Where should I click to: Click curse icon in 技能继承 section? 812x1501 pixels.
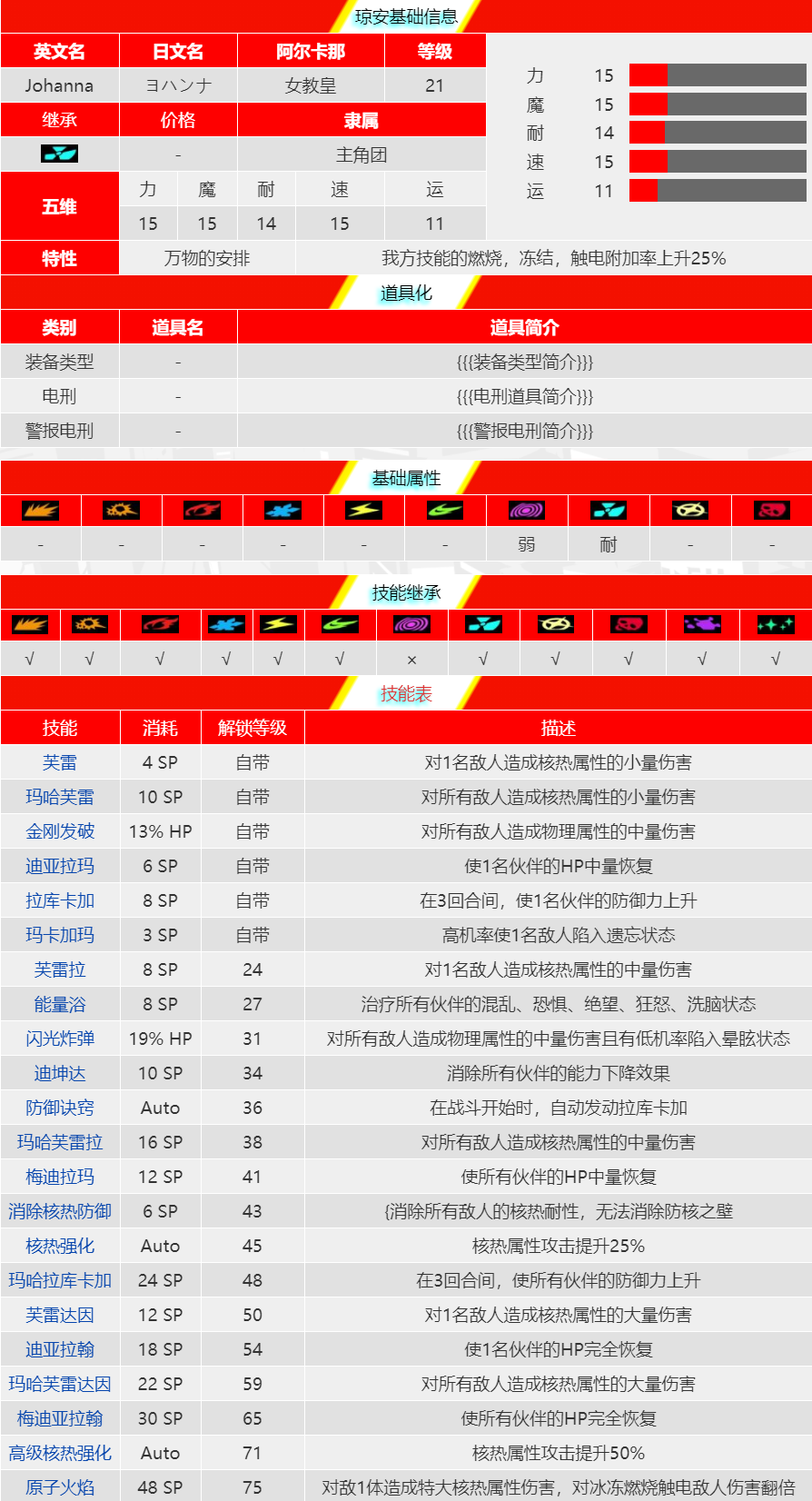(x=629, y=624)
